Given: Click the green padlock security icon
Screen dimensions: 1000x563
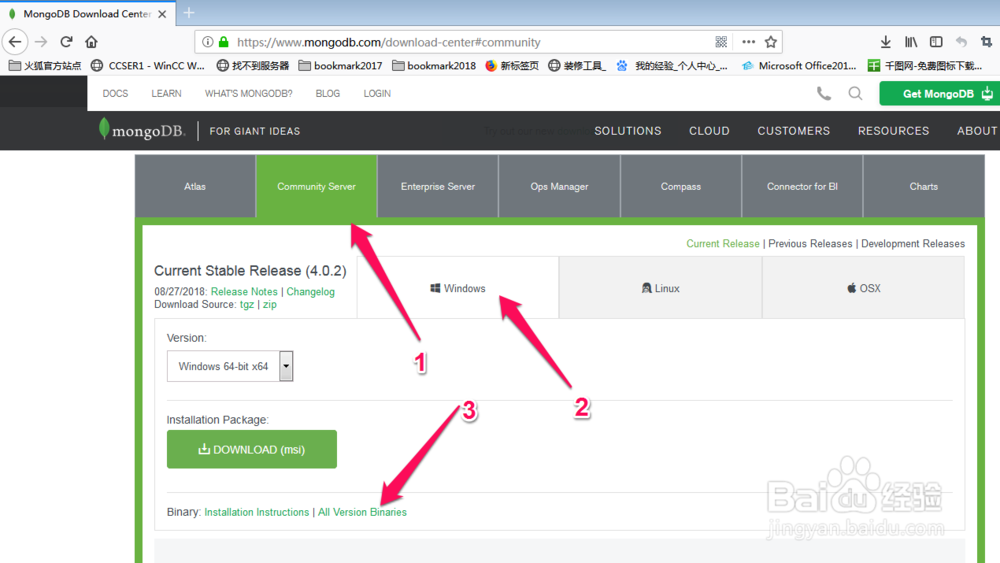Looking at the screenshot, I should (x=223, y=42).
